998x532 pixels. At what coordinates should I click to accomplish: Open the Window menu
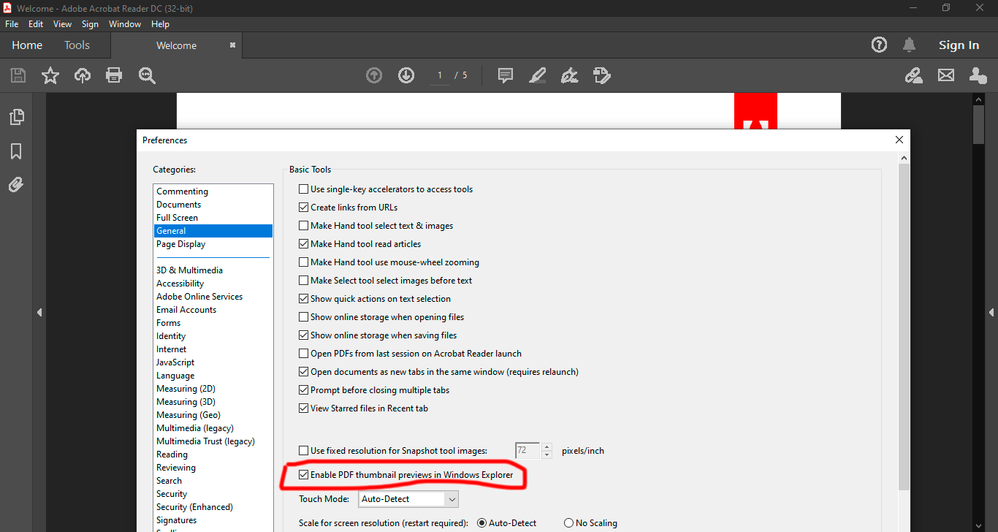[125, 24]
